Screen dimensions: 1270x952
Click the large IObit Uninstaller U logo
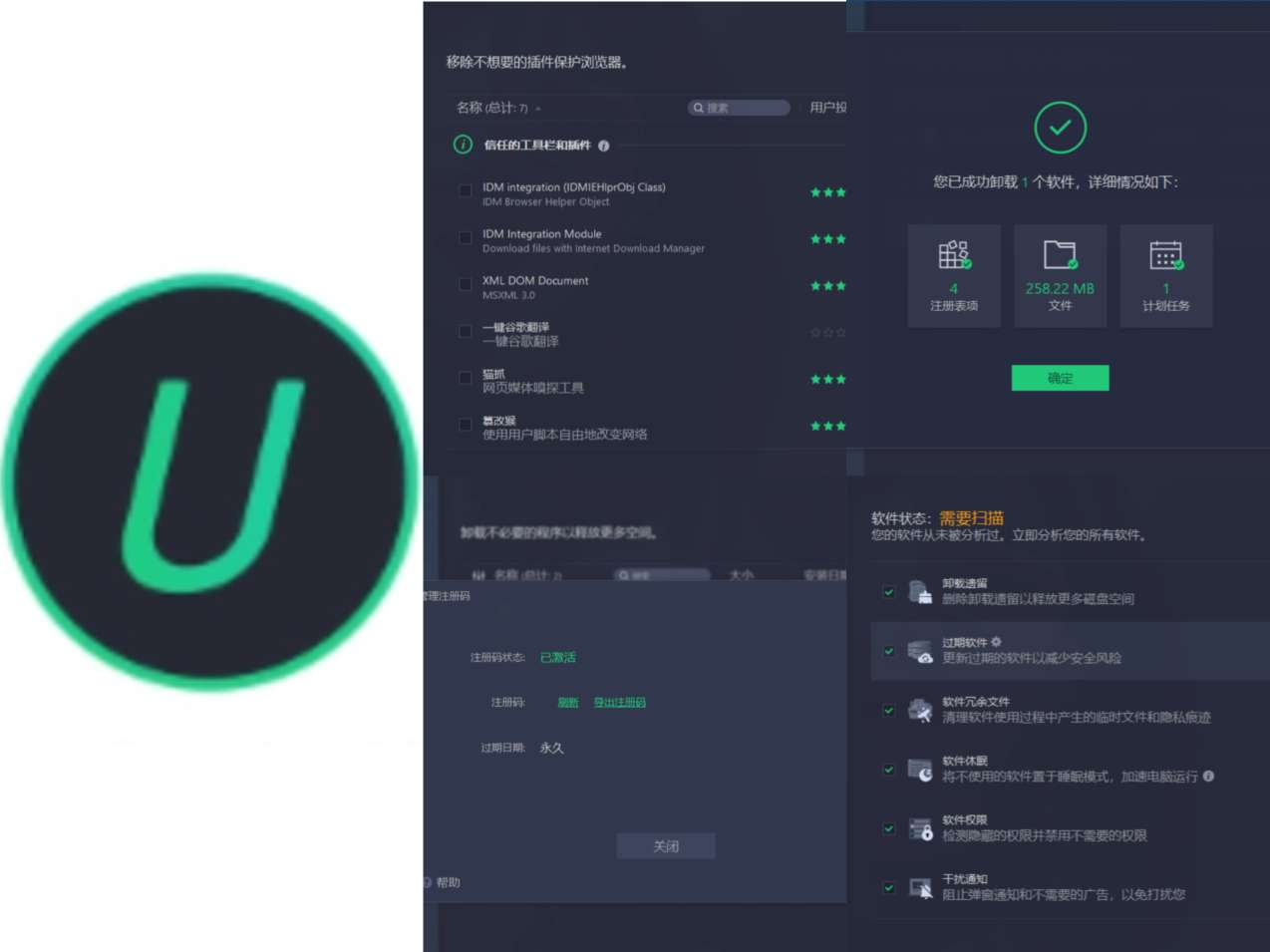[210, 482]
